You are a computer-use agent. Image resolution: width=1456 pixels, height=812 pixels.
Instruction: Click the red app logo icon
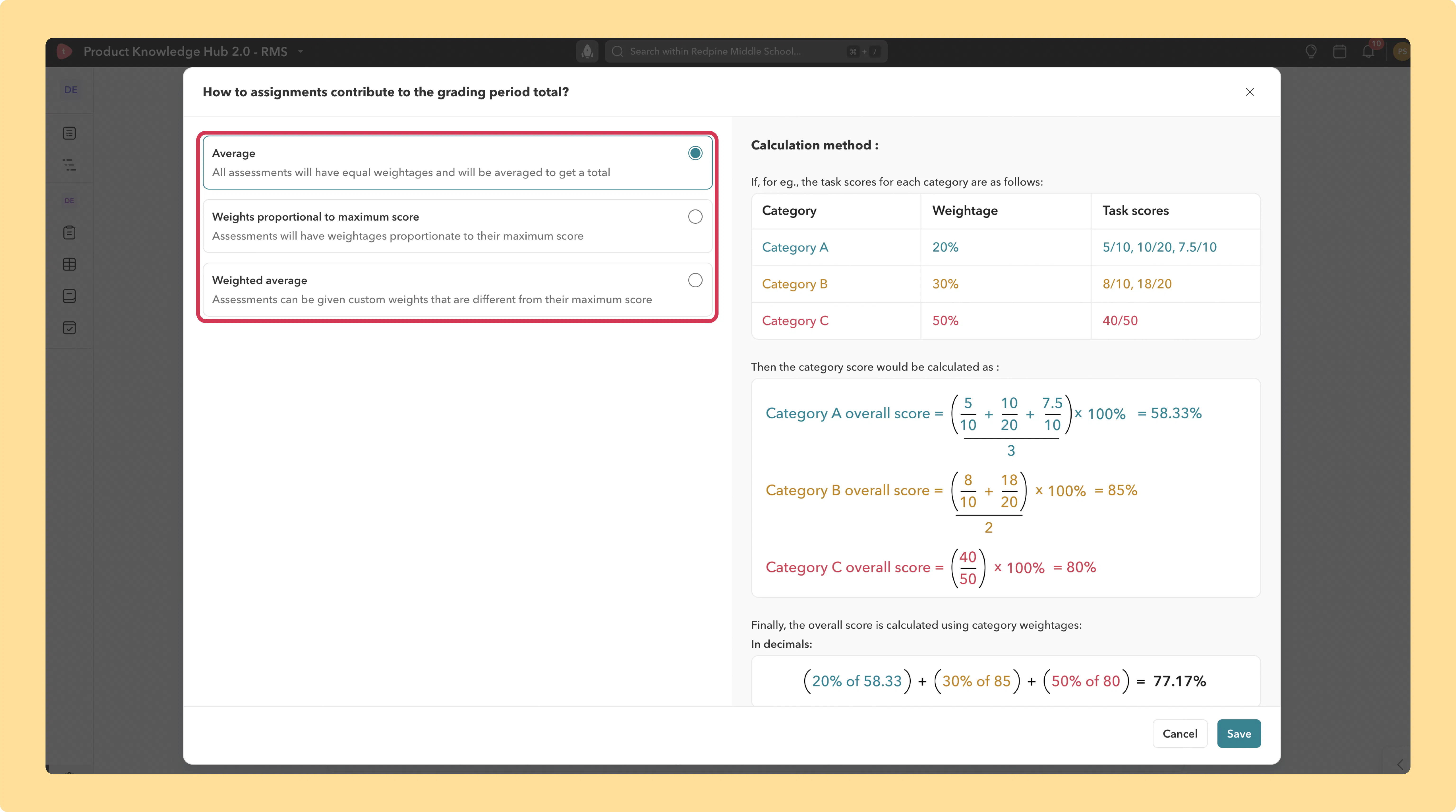pyautogui.click(x=64, y=51)
